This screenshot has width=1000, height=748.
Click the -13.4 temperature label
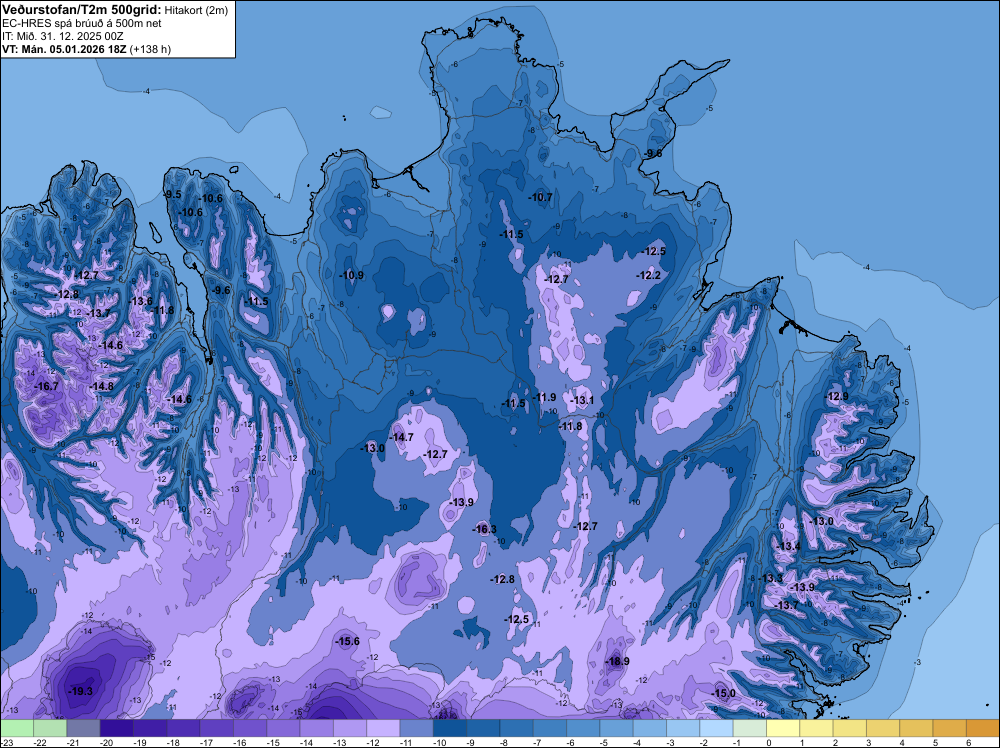click(x=788, y=546)
